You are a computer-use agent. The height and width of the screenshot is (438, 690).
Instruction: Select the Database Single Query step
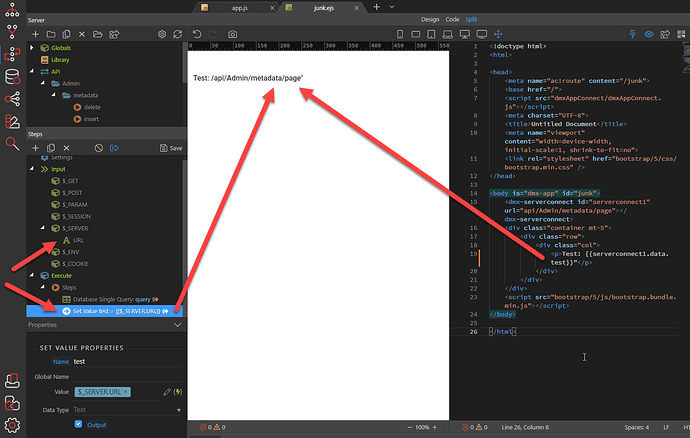click(110, 299)
